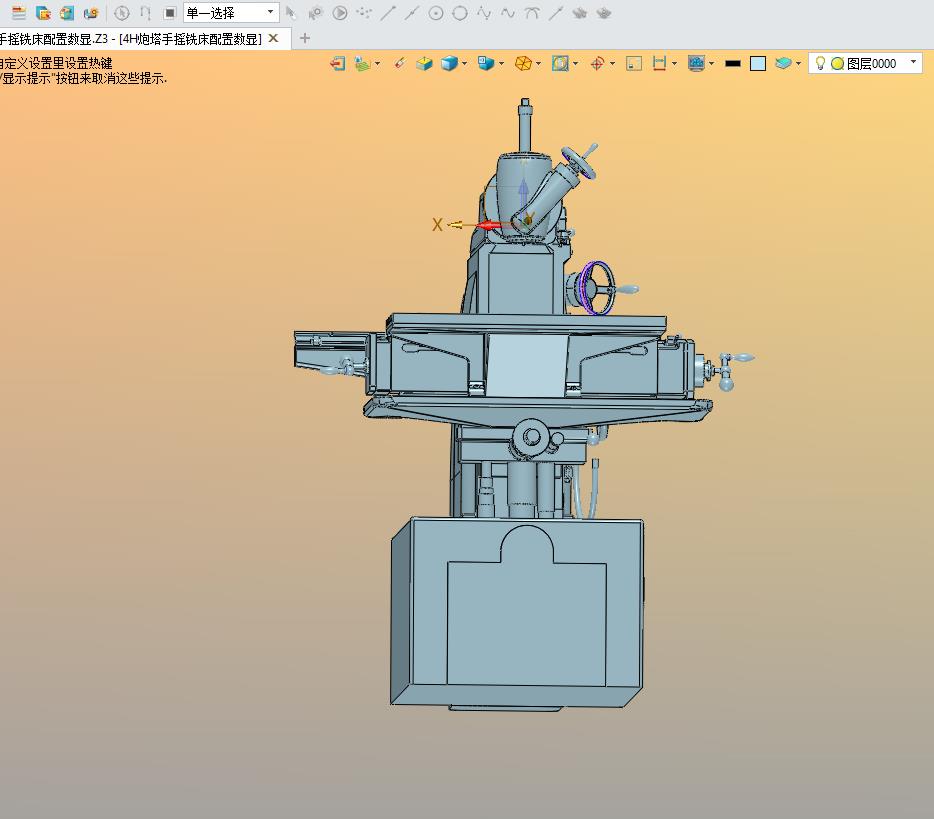This screenshot has height=819, width=934.
Task: Click the red exit arrow icon
Action: [x=338, y=63]
